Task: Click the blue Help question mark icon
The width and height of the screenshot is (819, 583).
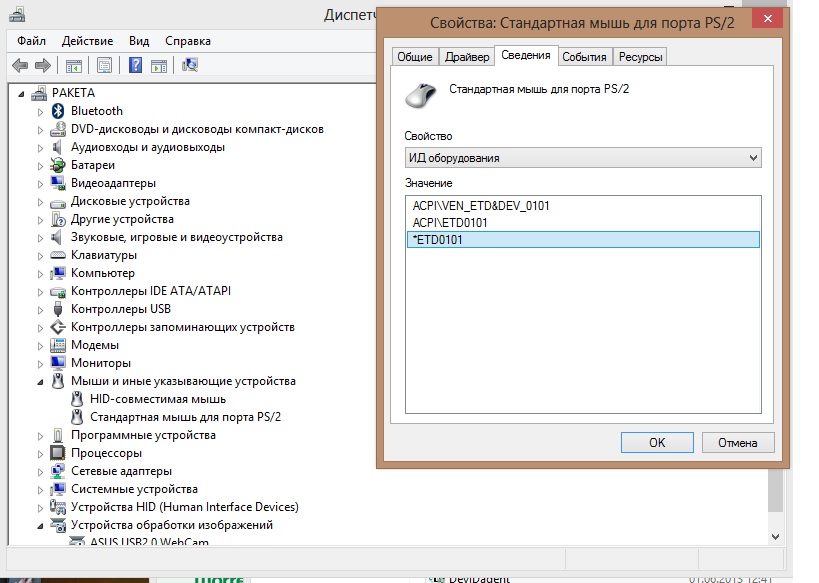Action: (135, 65)
